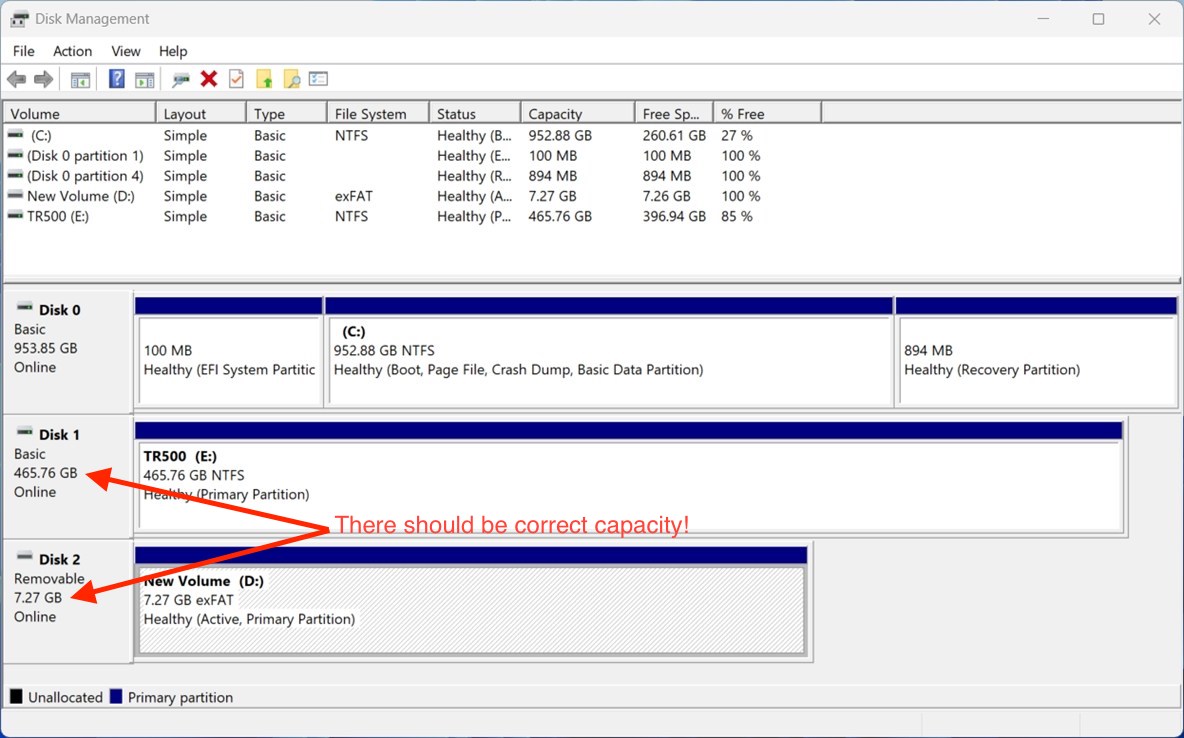Viewport: 1184px width, 738px height.
Task: Click the black Unallocated legend swatch
Action: (x=16, y=696)
